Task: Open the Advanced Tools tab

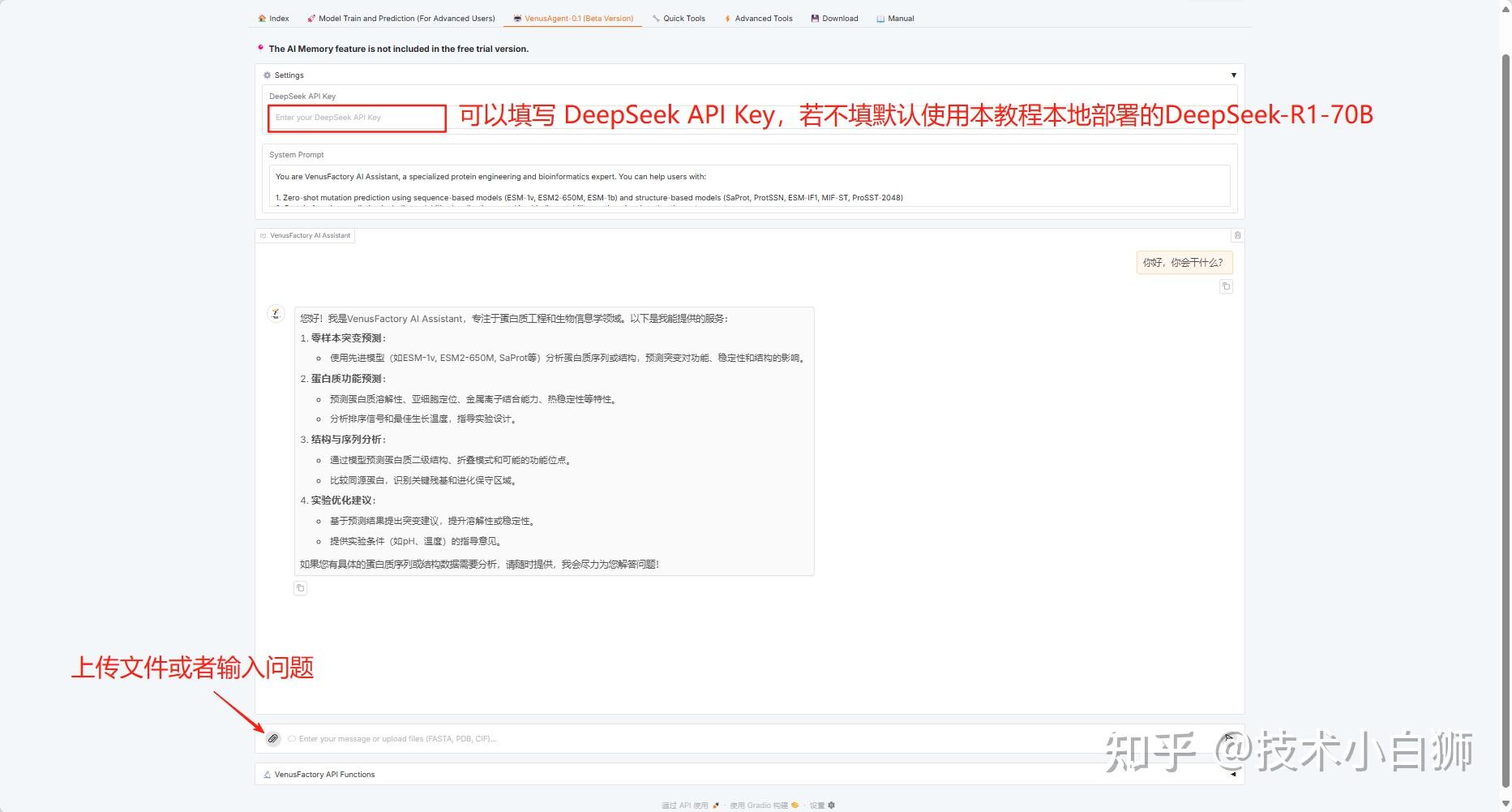Action: (x=757, y=18)
